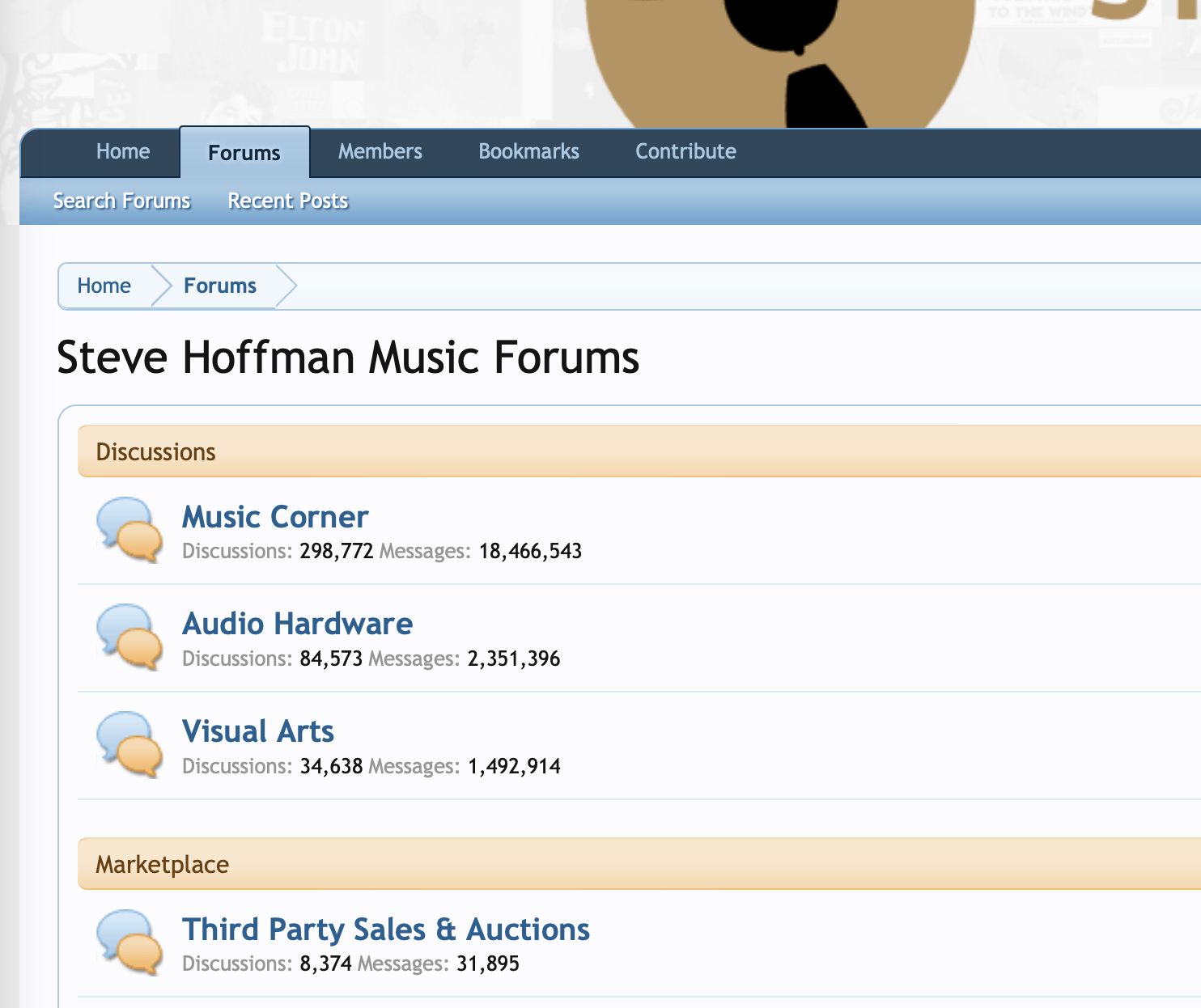Click Third Party Sales messages count 31,895
The height and width of the screenshot is (1008, 1201).
[488, 964]
